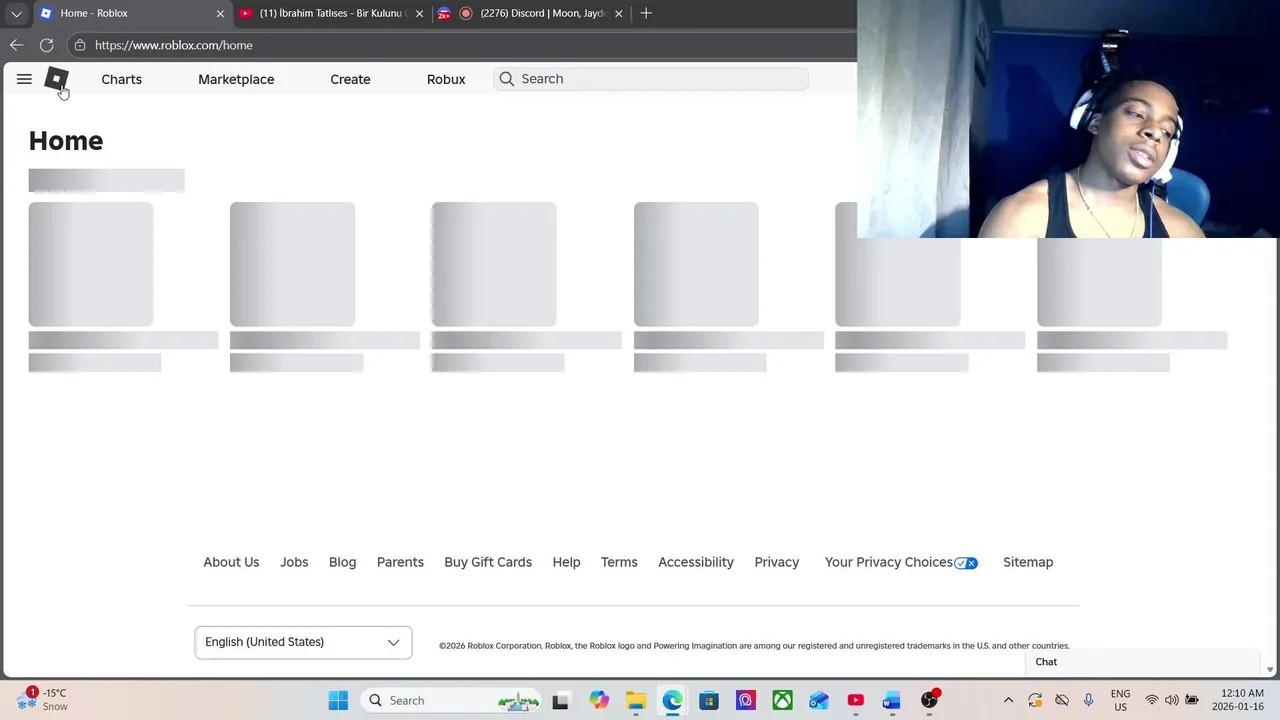Launch Copilot from the taskbar
Screen dimensions: 1280x720
599,700
